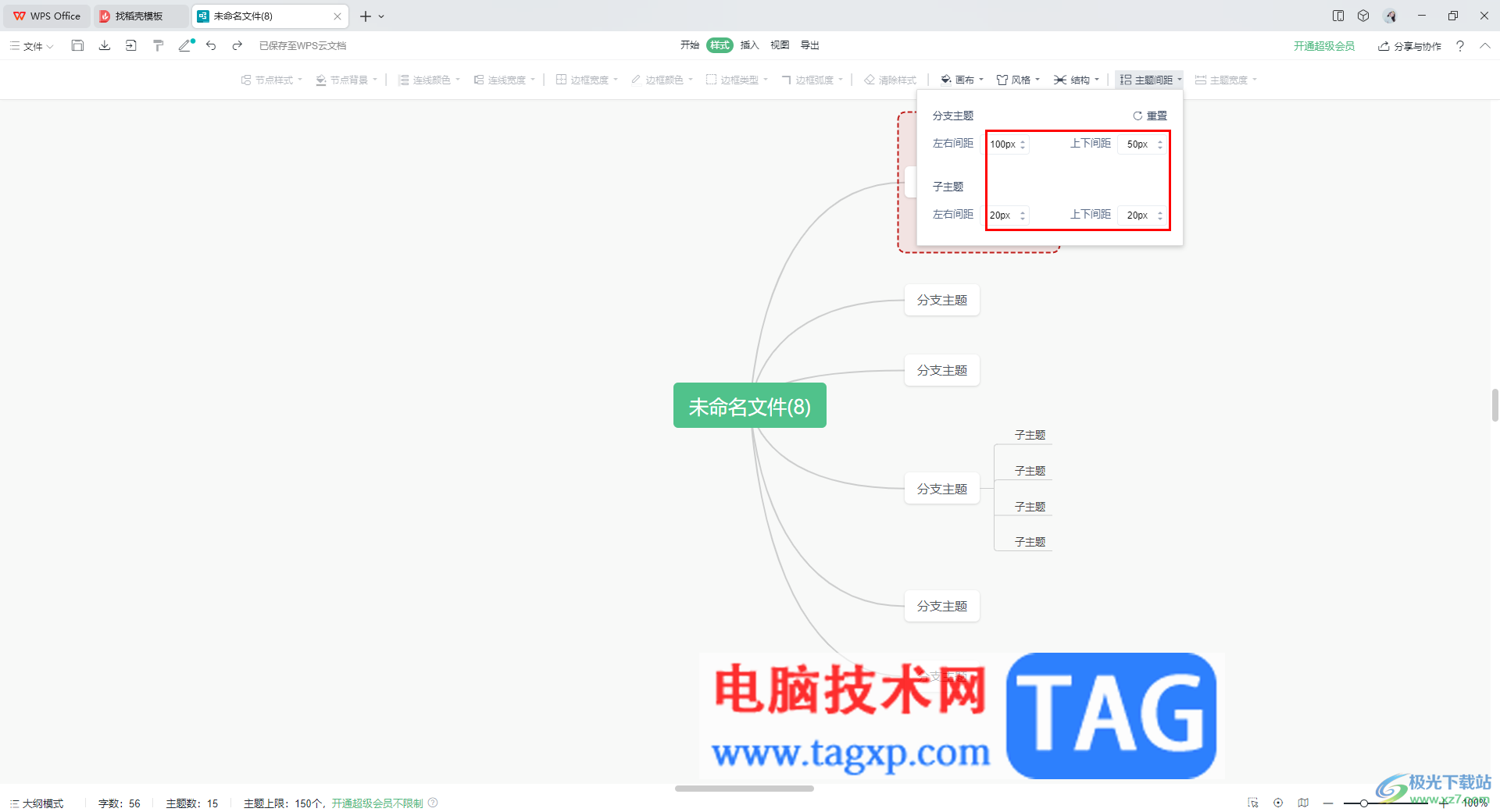Viewport: 1500px width, 812px height.
Task: Open the 连线颜色 dropdown
Action: pos(429,80)
